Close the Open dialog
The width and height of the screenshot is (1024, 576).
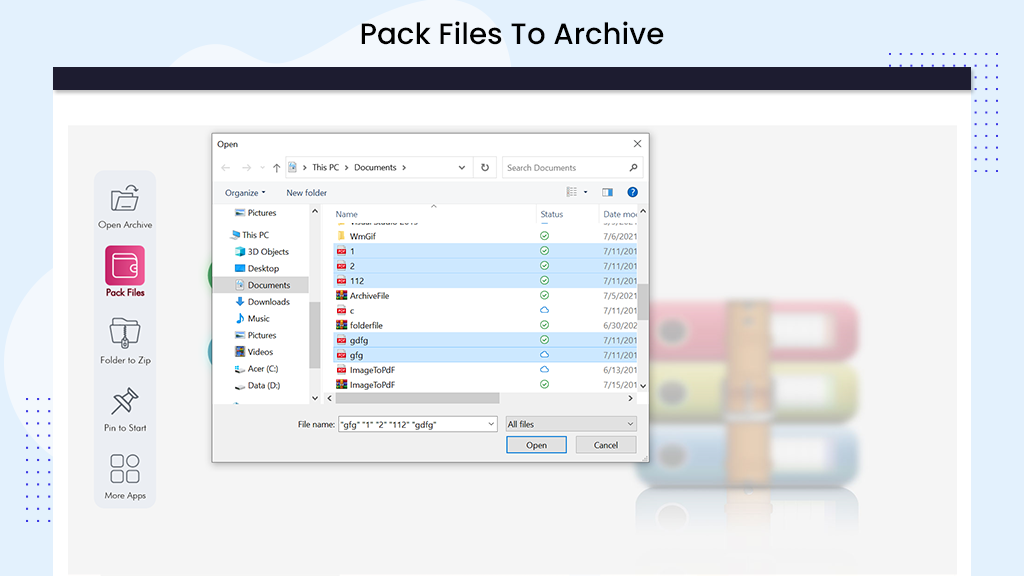click(637, 144)
